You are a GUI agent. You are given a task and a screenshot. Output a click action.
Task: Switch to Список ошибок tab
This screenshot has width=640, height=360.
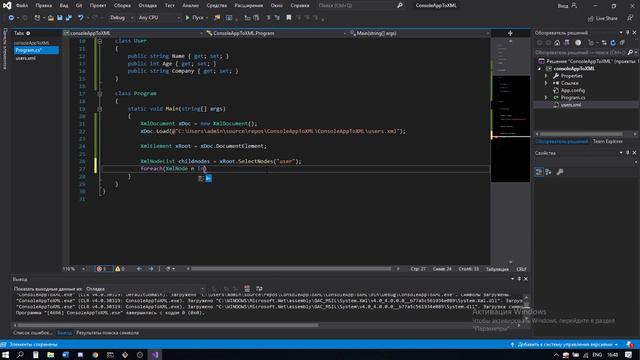(x=32, y=333)
